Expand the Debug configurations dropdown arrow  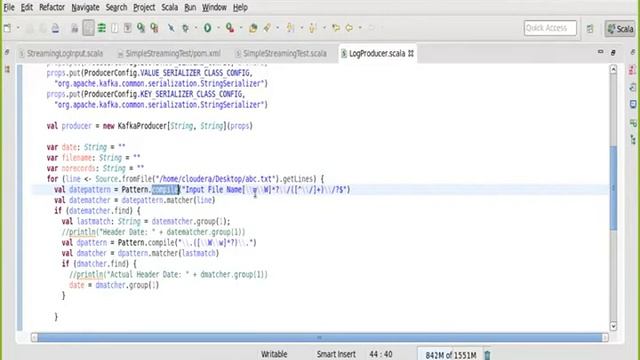[196, 28]
